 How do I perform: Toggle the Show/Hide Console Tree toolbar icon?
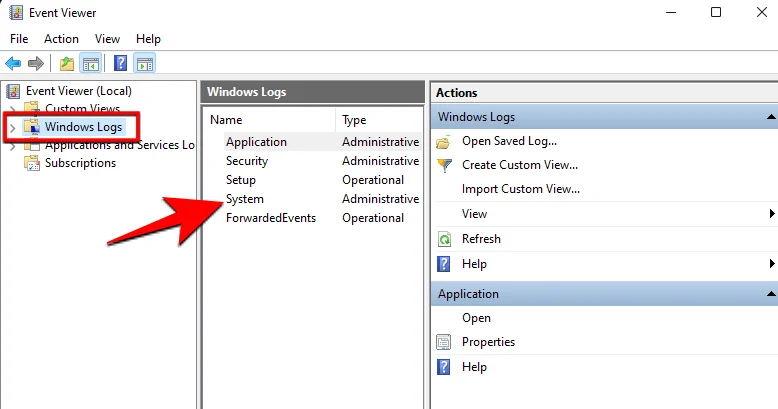point(91,64)
